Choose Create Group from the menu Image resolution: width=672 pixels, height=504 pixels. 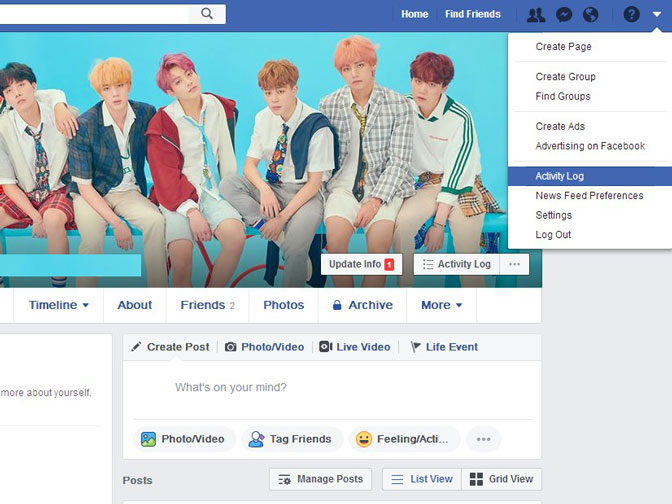pos(565,77)
